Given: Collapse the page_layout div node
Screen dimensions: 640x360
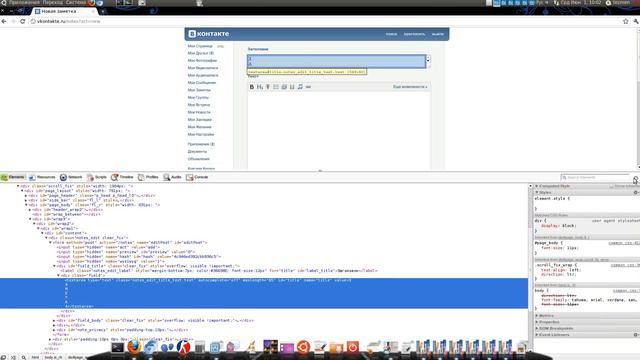Looking at the screenshot, I should pyautogui.click(x=22, y=191).
